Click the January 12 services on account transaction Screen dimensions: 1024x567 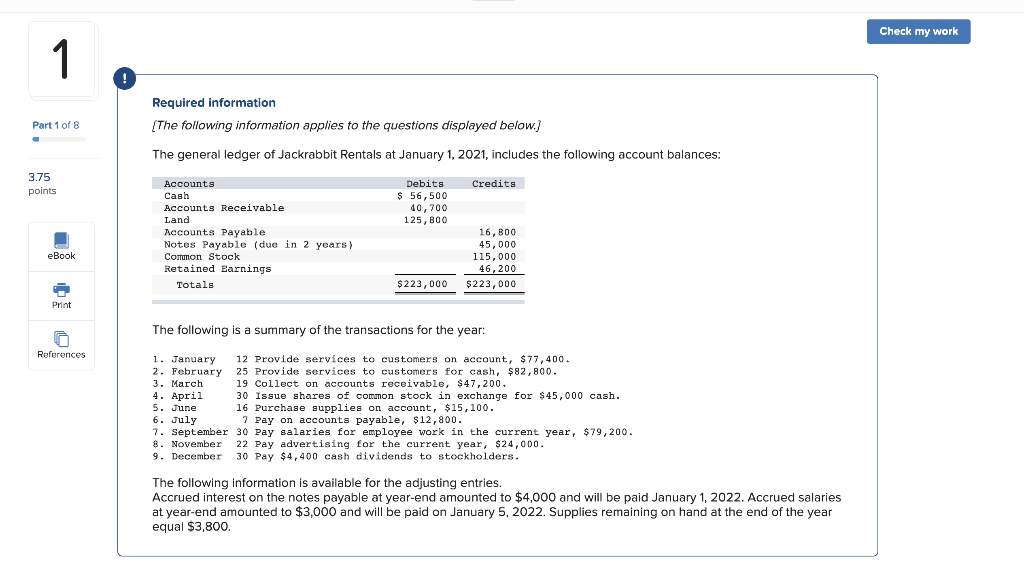(x=361, y=359)
